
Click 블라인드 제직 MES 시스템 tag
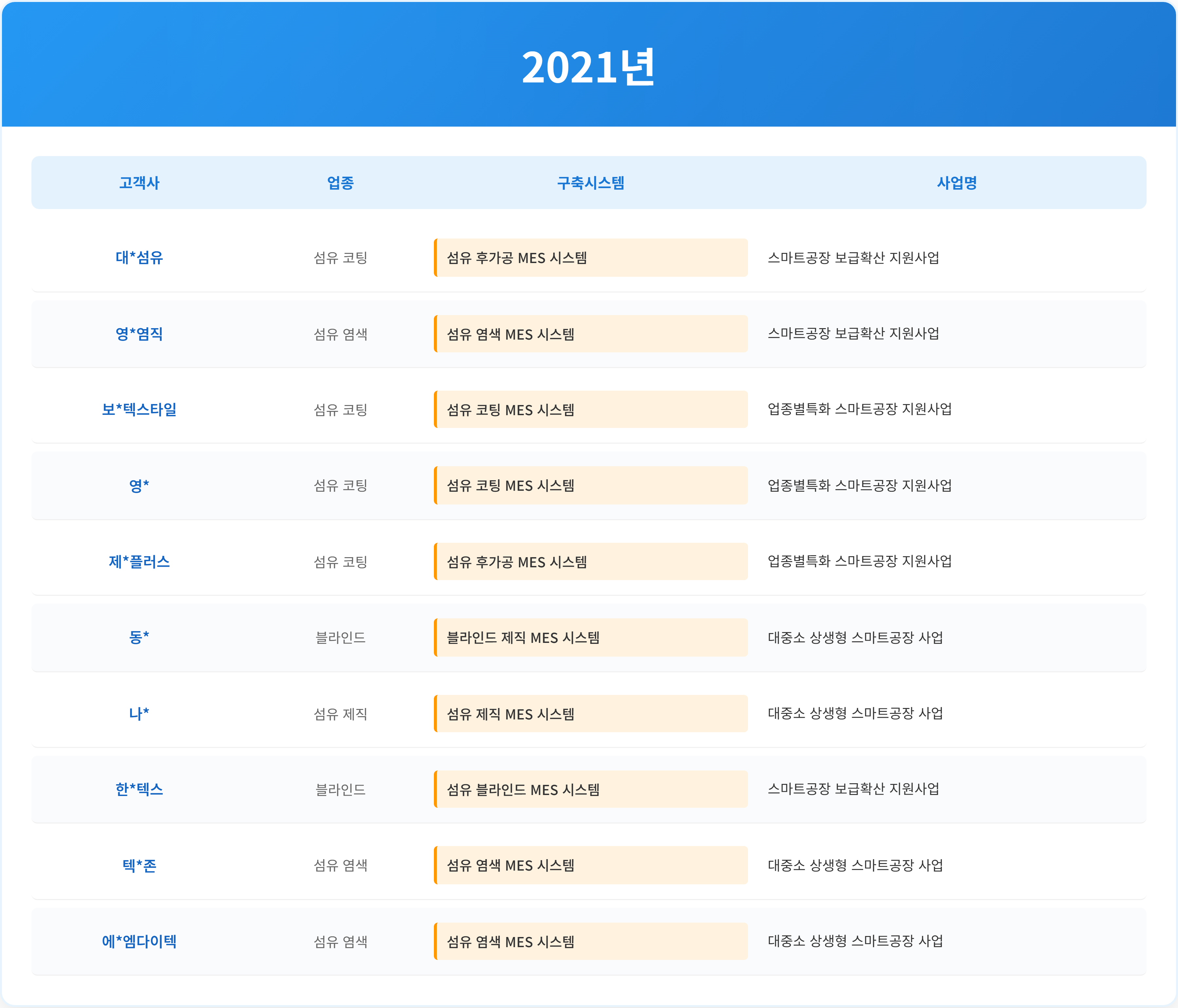(523, 637)
